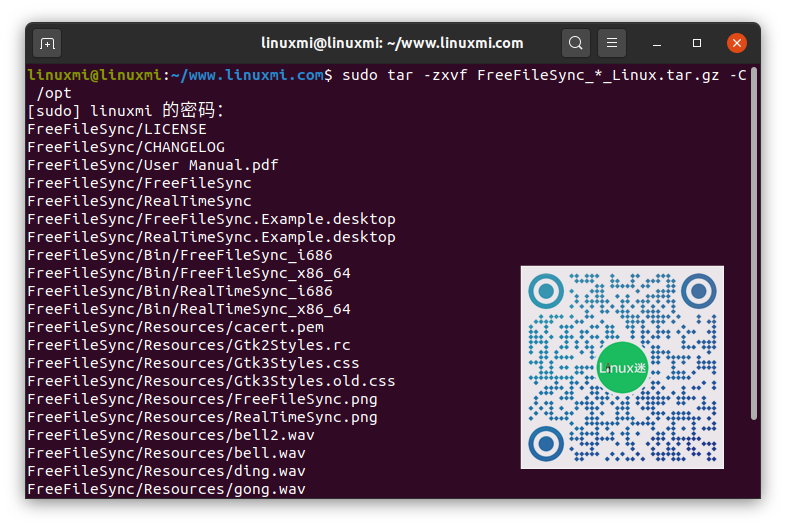
Task: Click the search magnifier icon
Action: tap(575, 43)
